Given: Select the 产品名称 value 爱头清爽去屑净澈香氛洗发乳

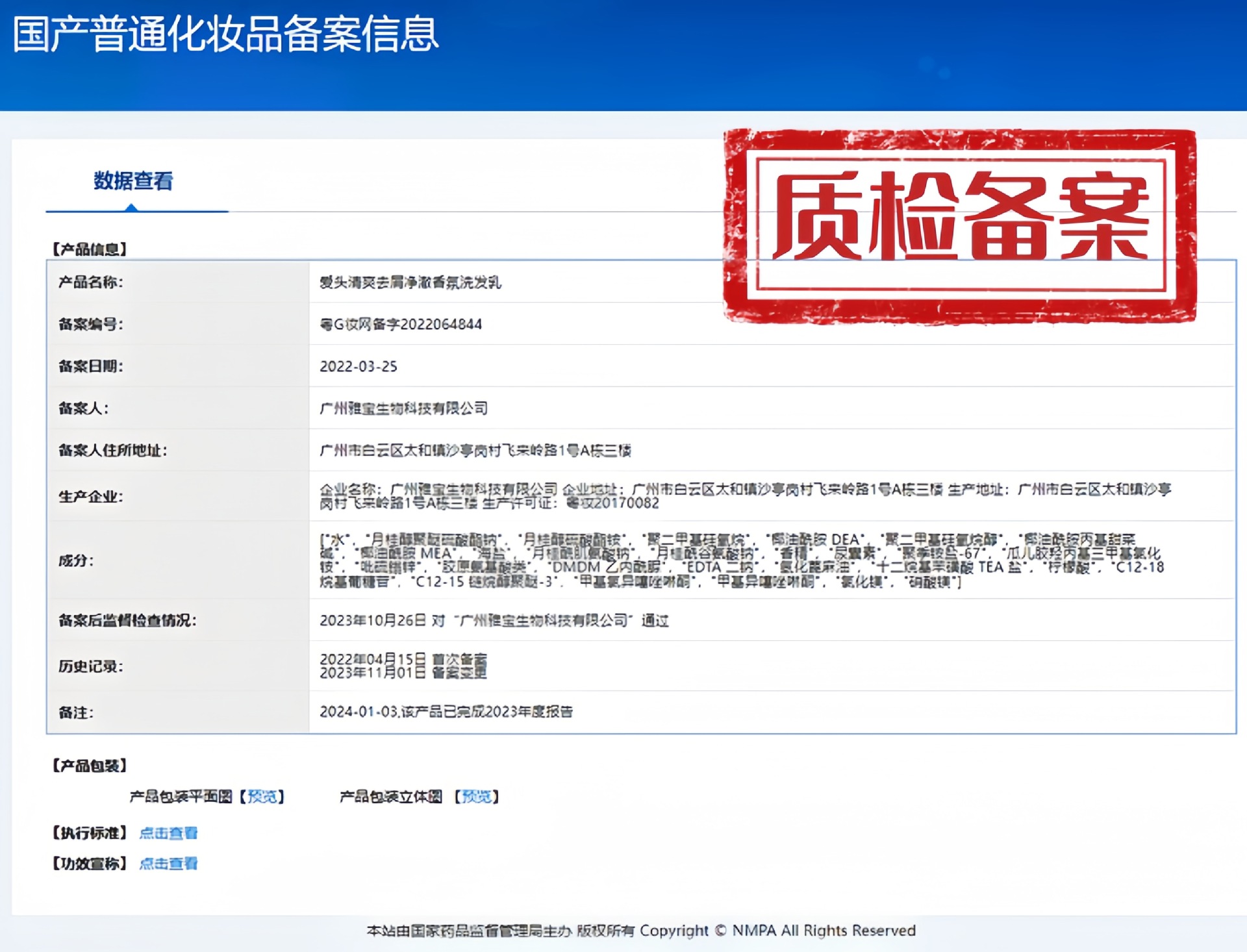Looking at the screenshot, I should coord(410,282).
